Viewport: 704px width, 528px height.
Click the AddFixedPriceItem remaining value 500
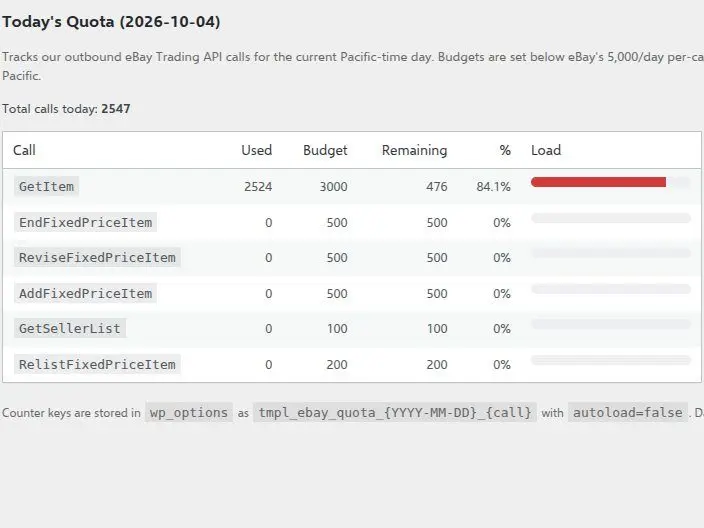[437, 294]
